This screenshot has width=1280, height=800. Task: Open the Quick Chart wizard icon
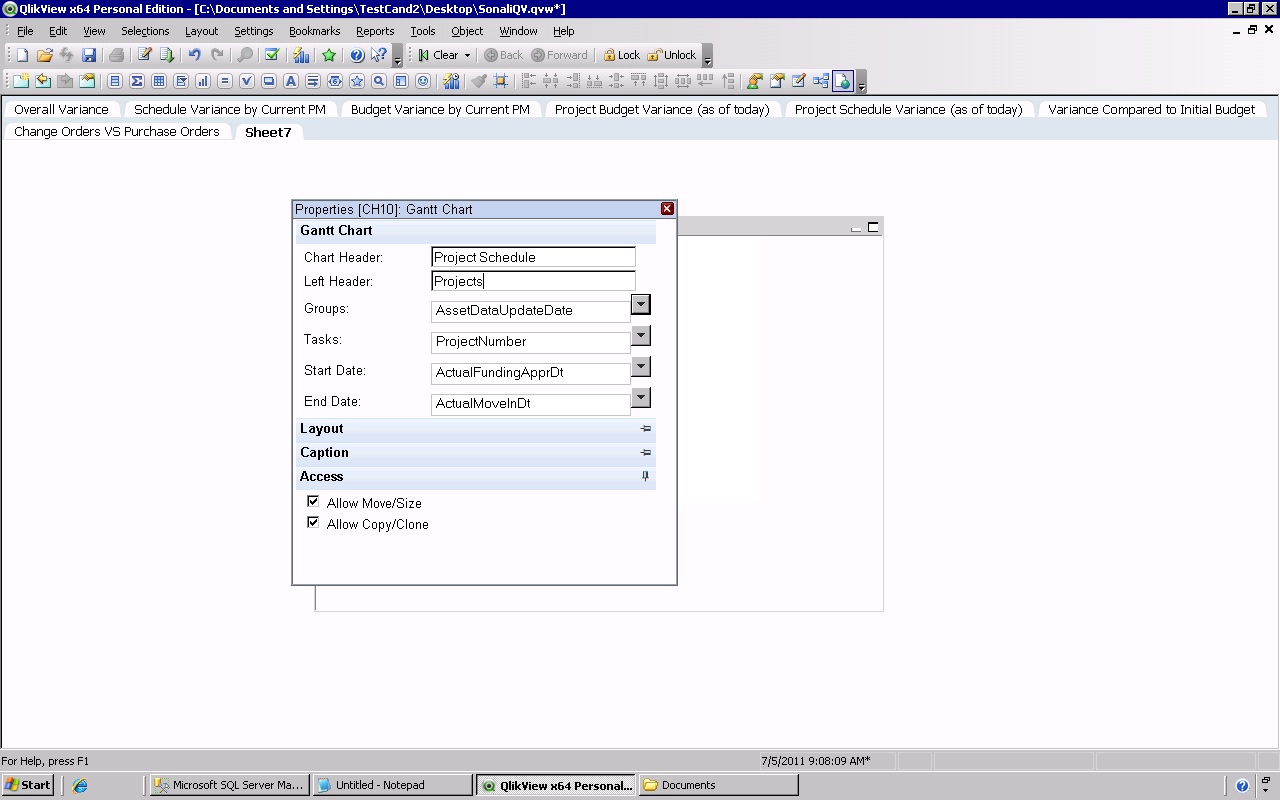[x=301, y=56]
